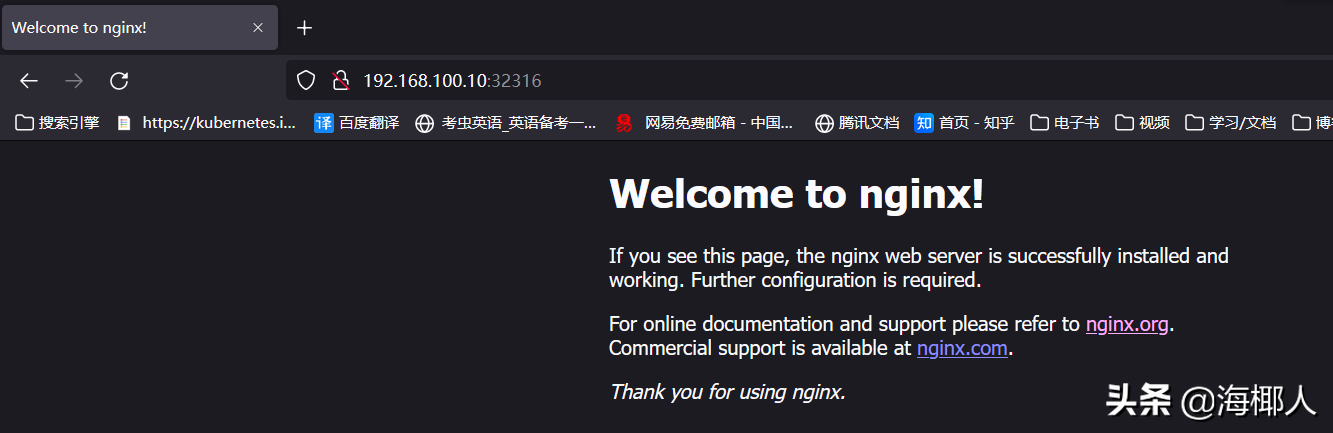Open the 百度翻译 bookmark

pyautogui.click(x=357, y=123)
